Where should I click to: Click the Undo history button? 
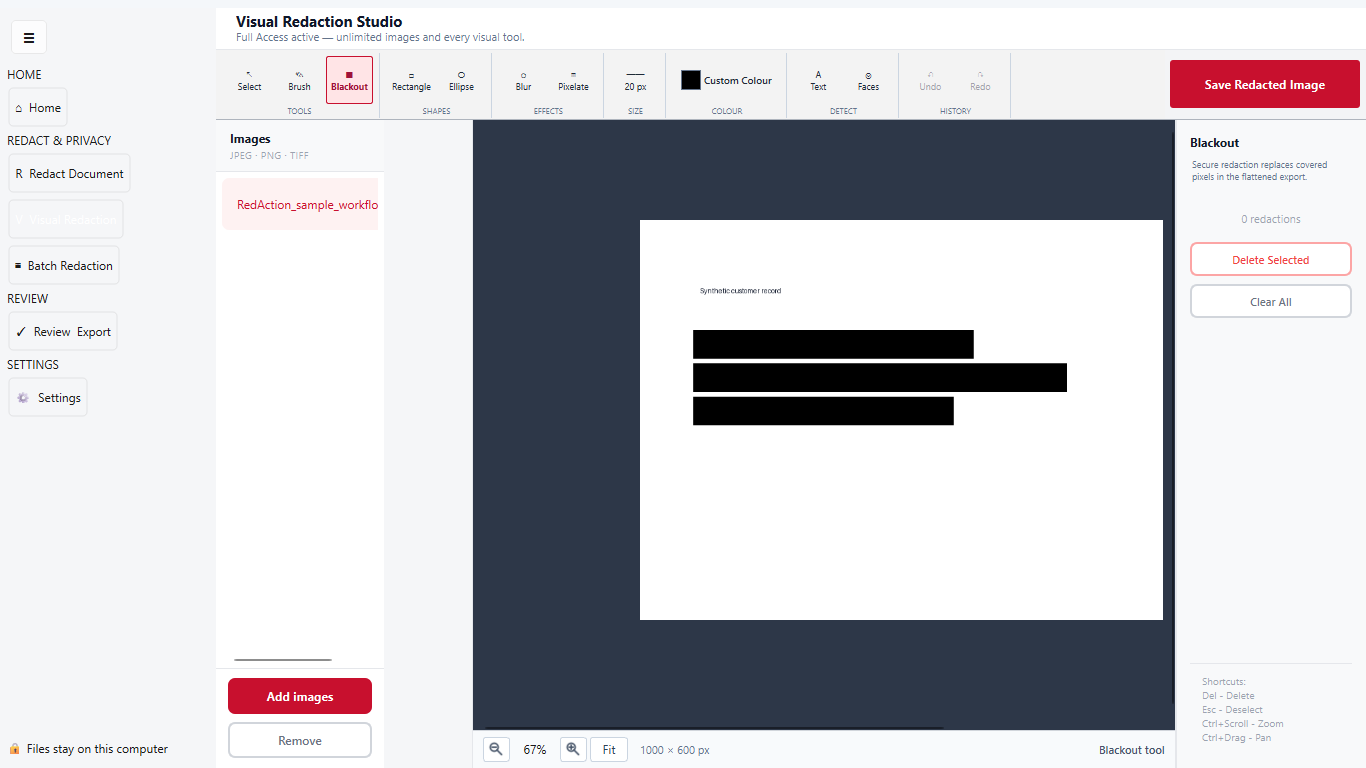point(930,80)
